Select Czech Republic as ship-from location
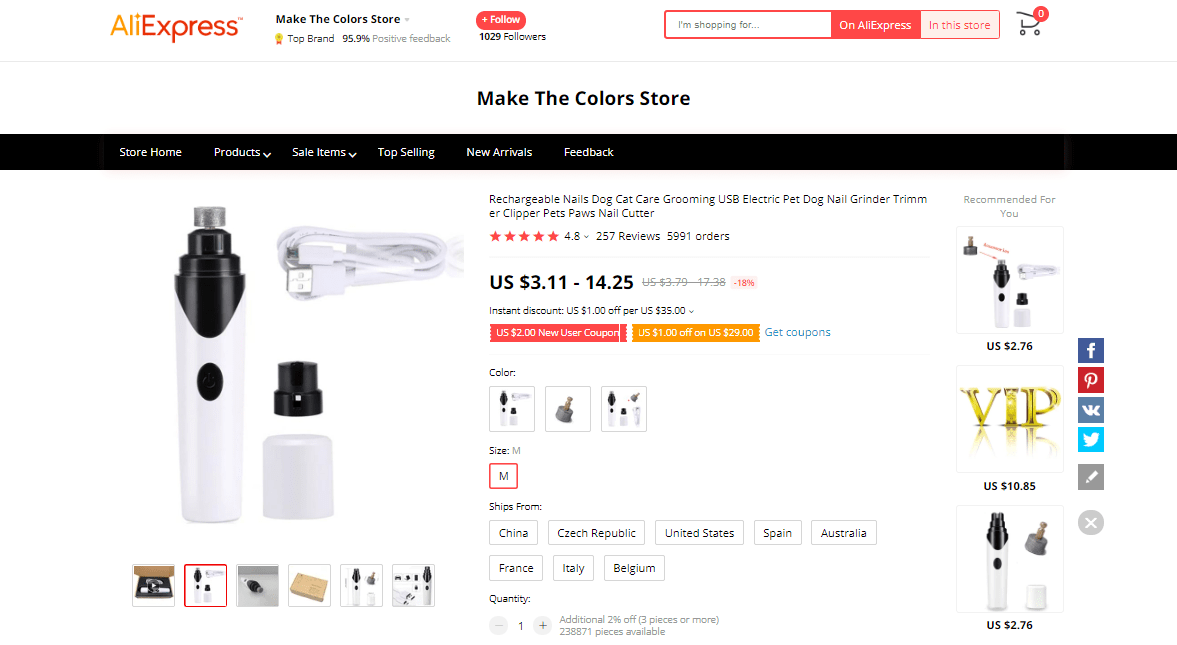Viewport: 1177px width, 645px height. pyautogui.click(x=597, y=533)
